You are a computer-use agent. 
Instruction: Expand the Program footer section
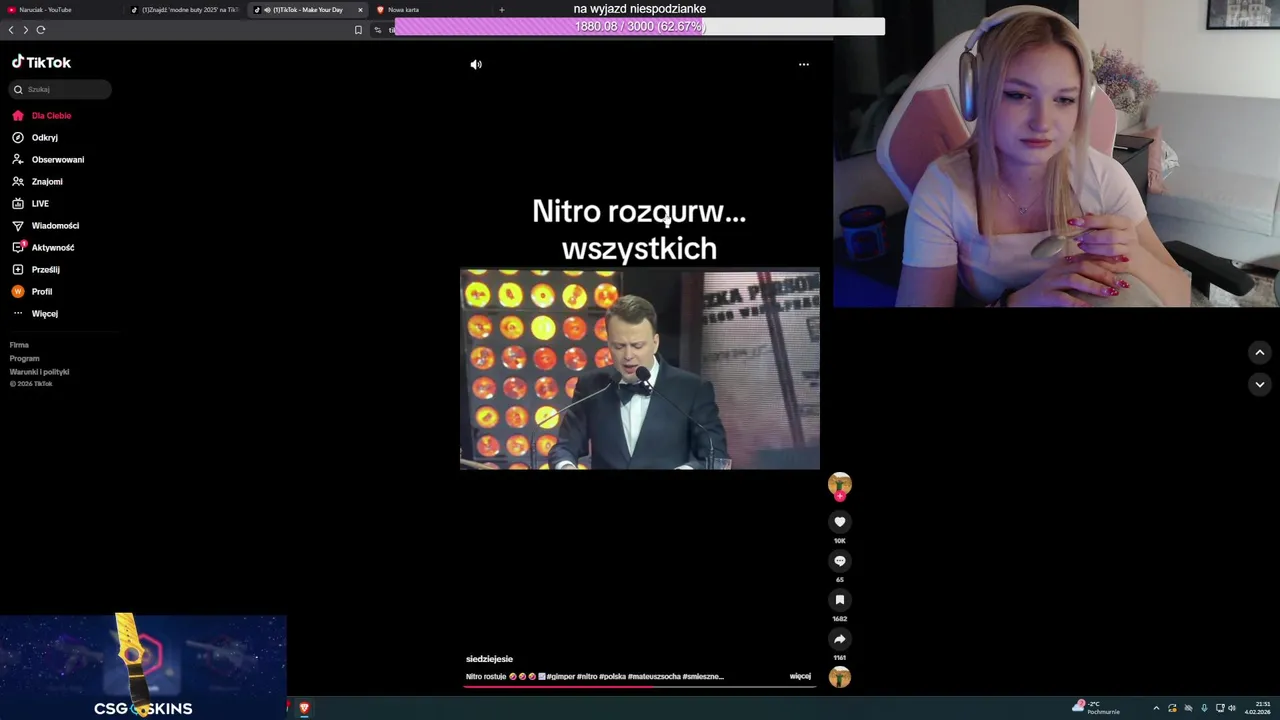24,358
